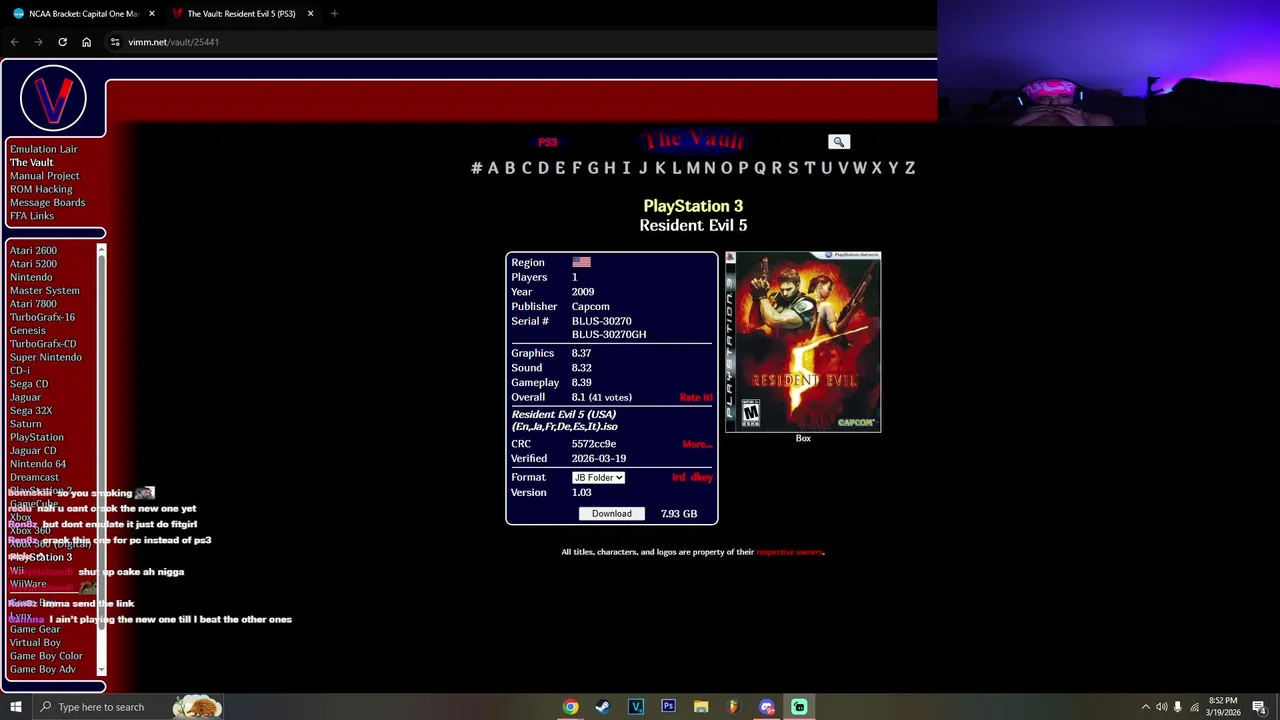This screenshot has height=720, width=1280.
Task: Click the microphone tray icon
Action: point(1178,707)
